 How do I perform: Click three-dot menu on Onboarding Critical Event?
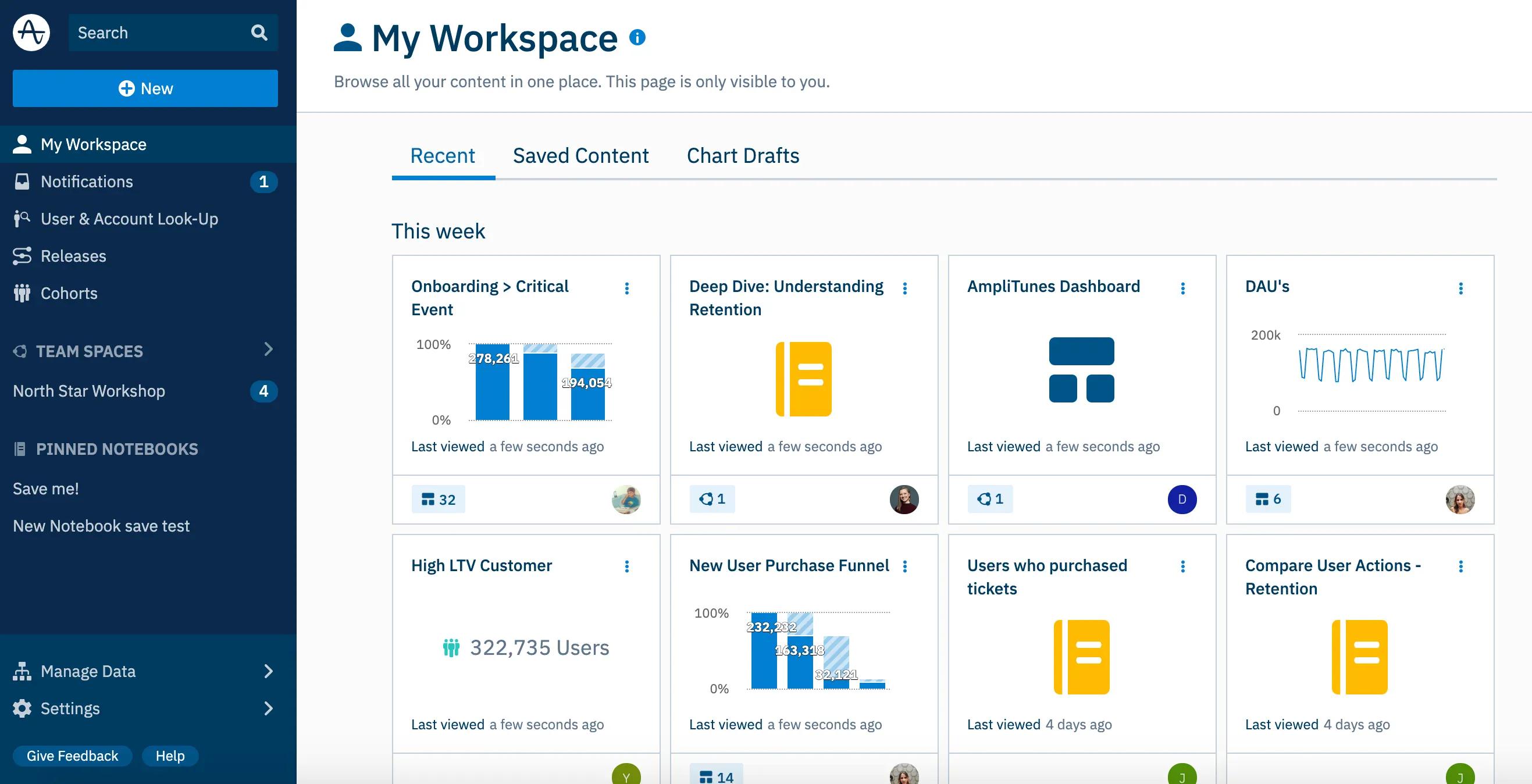[627, 288]
